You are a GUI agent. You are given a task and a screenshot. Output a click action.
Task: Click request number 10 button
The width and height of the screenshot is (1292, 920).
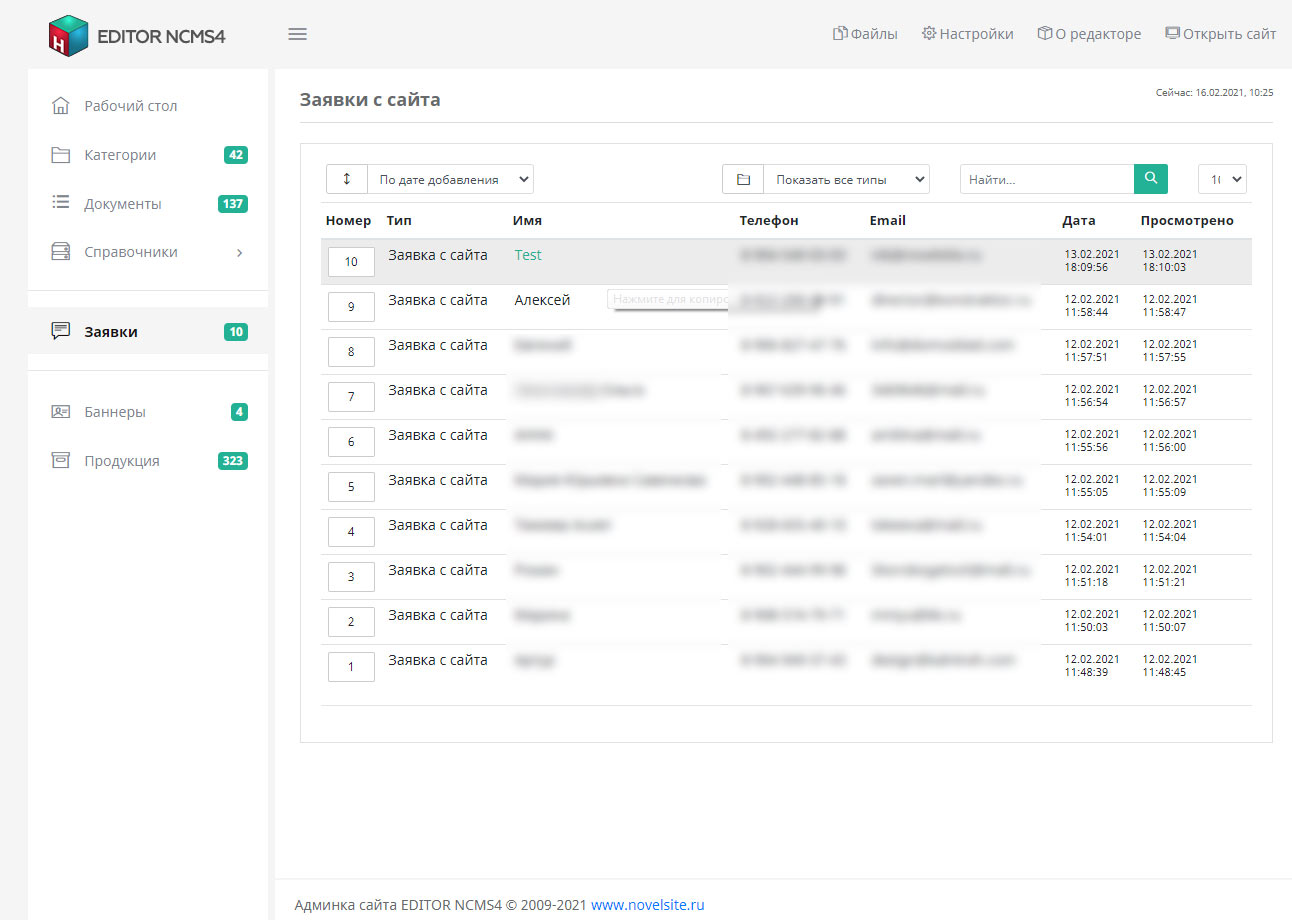351,262
